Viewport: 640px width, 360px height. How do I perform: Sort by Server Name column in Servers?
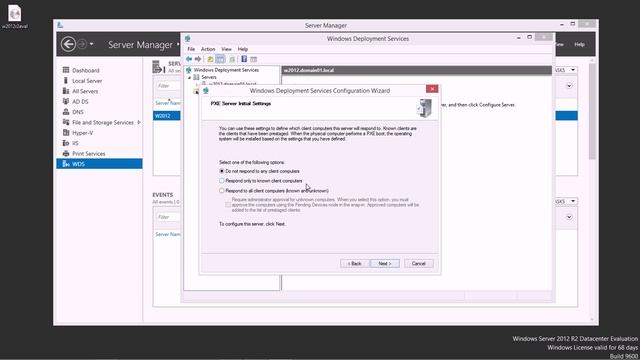pos(168,103)
